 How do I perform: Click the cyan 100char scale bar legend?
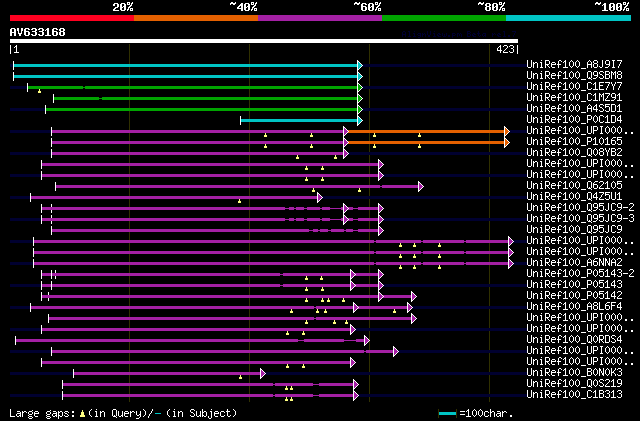[447, 414]
